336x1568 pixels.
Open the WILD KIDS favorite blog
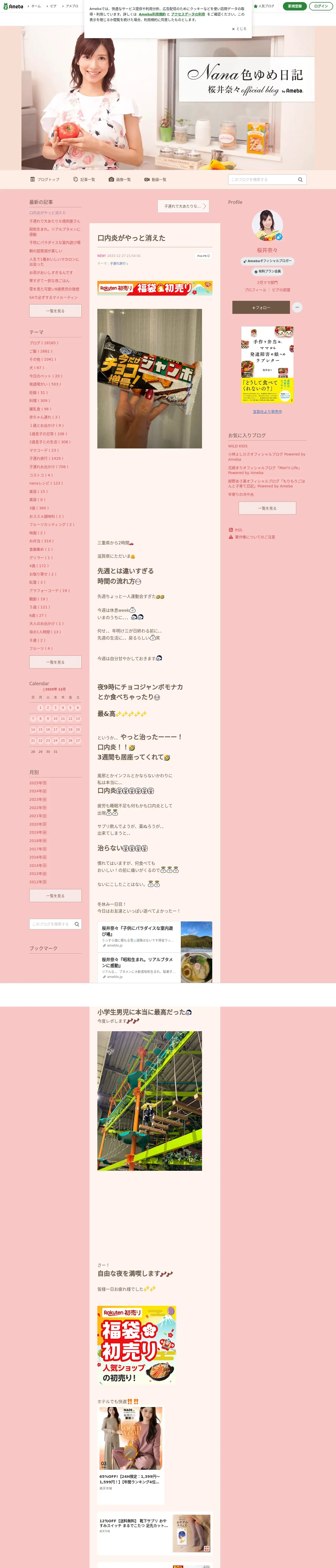(x=238, y=446)
